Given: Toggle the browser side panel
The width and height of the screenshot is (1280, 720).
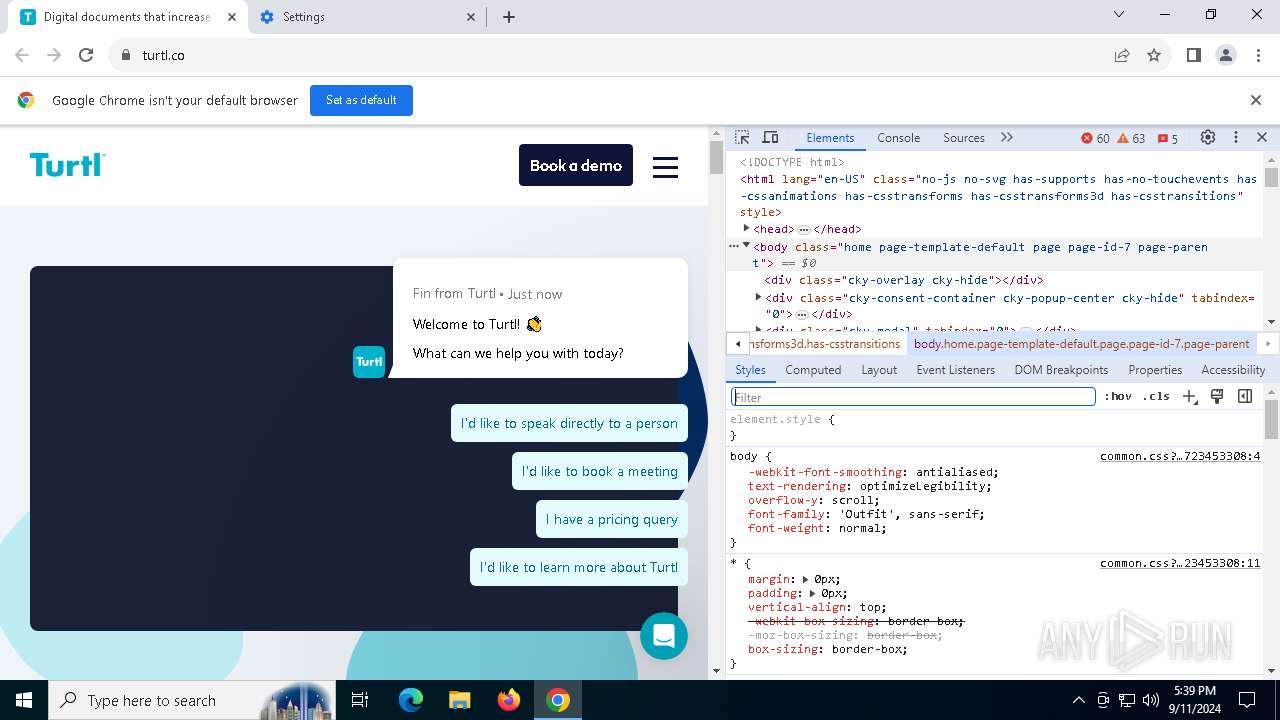Looking at the screenshot, I should click(1194, 56).
